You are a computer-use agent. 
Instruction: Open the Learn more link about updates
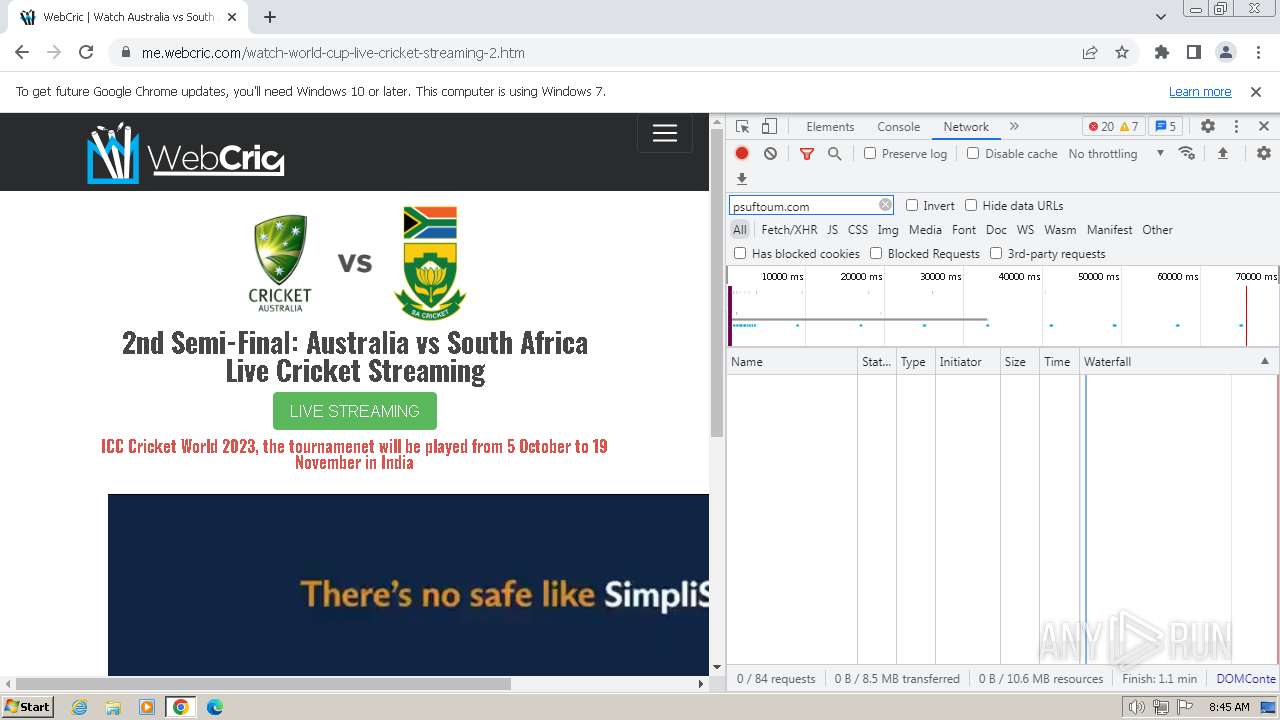[x=1200, y=92]
